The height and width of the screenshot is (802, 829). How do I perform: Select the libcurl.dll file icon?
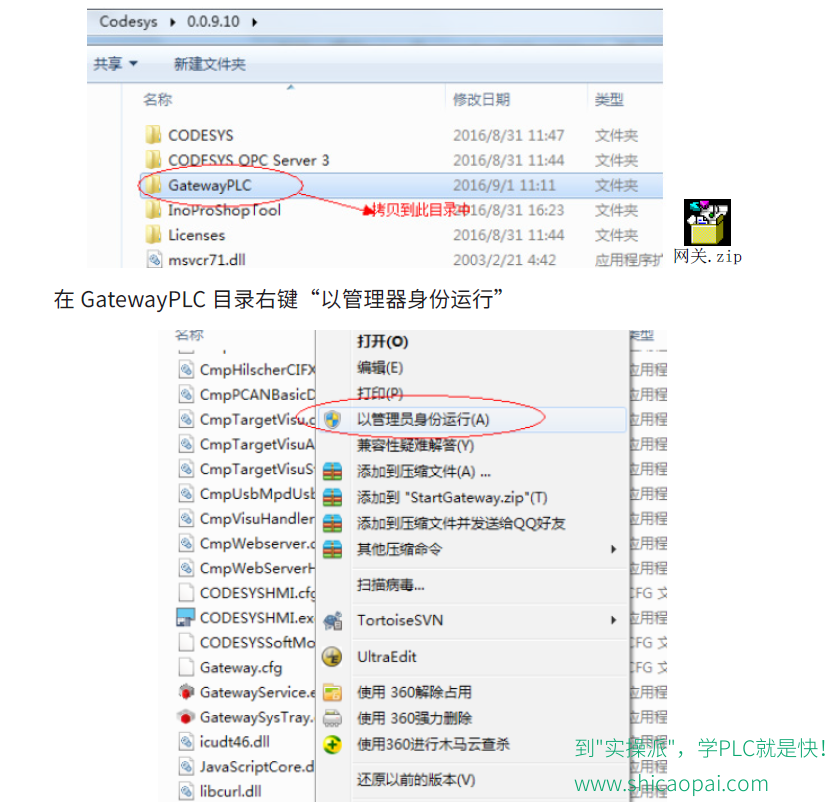click(186, 791)
